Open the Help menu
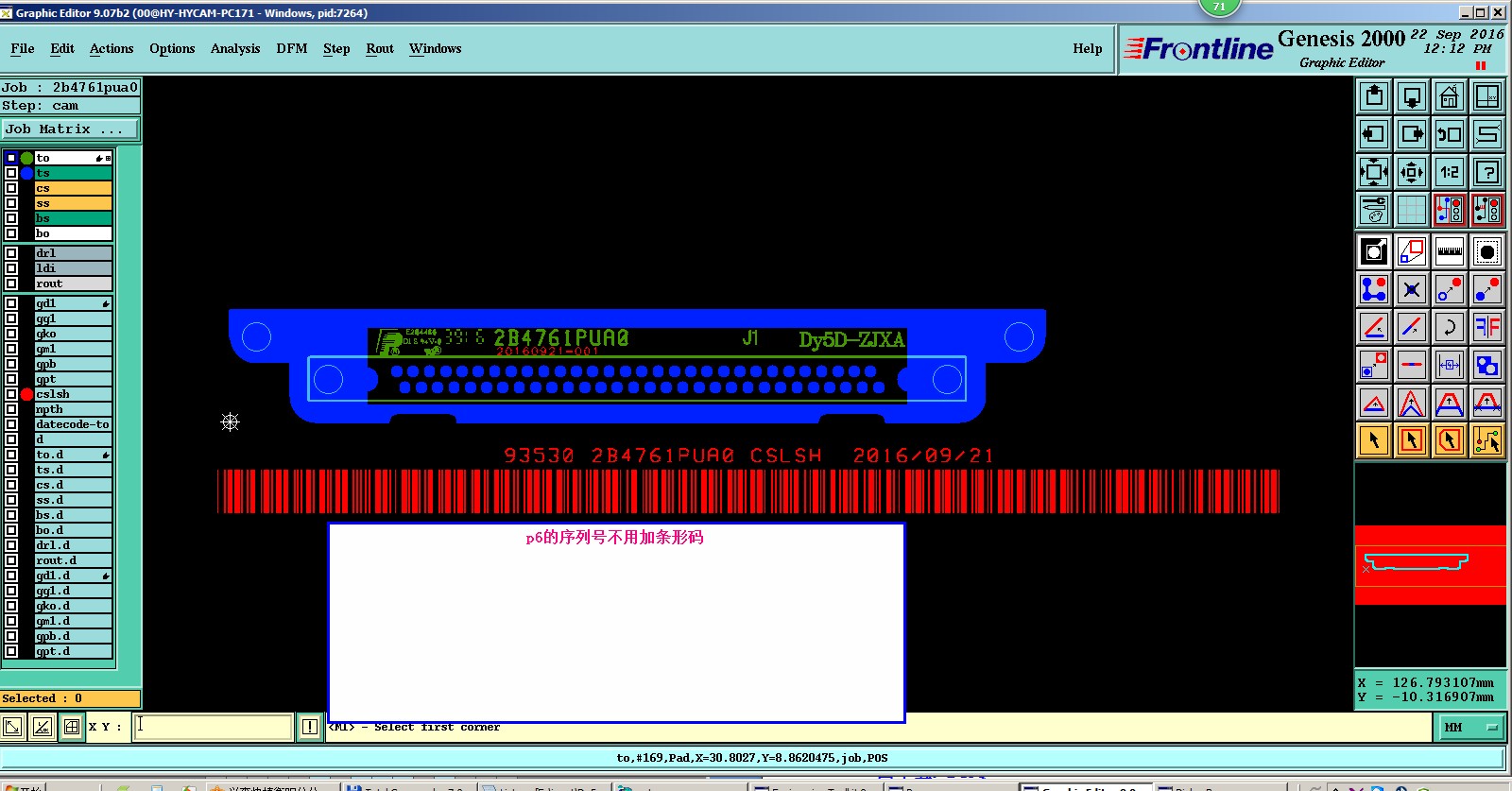The height and width of the screenshot is (791, 1512). 1088,48
